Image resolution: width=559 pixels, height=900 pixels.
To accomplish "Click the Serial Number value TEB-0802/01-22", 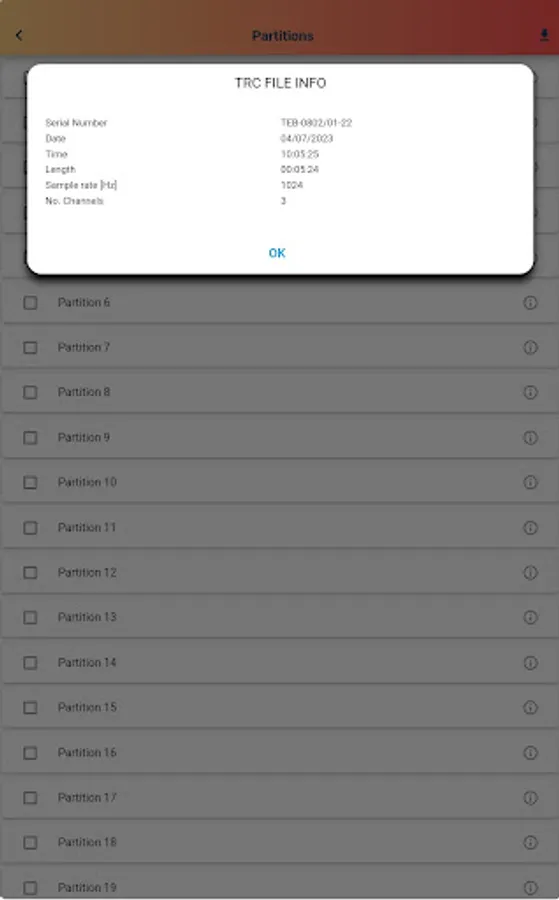I will click(316, 123).
